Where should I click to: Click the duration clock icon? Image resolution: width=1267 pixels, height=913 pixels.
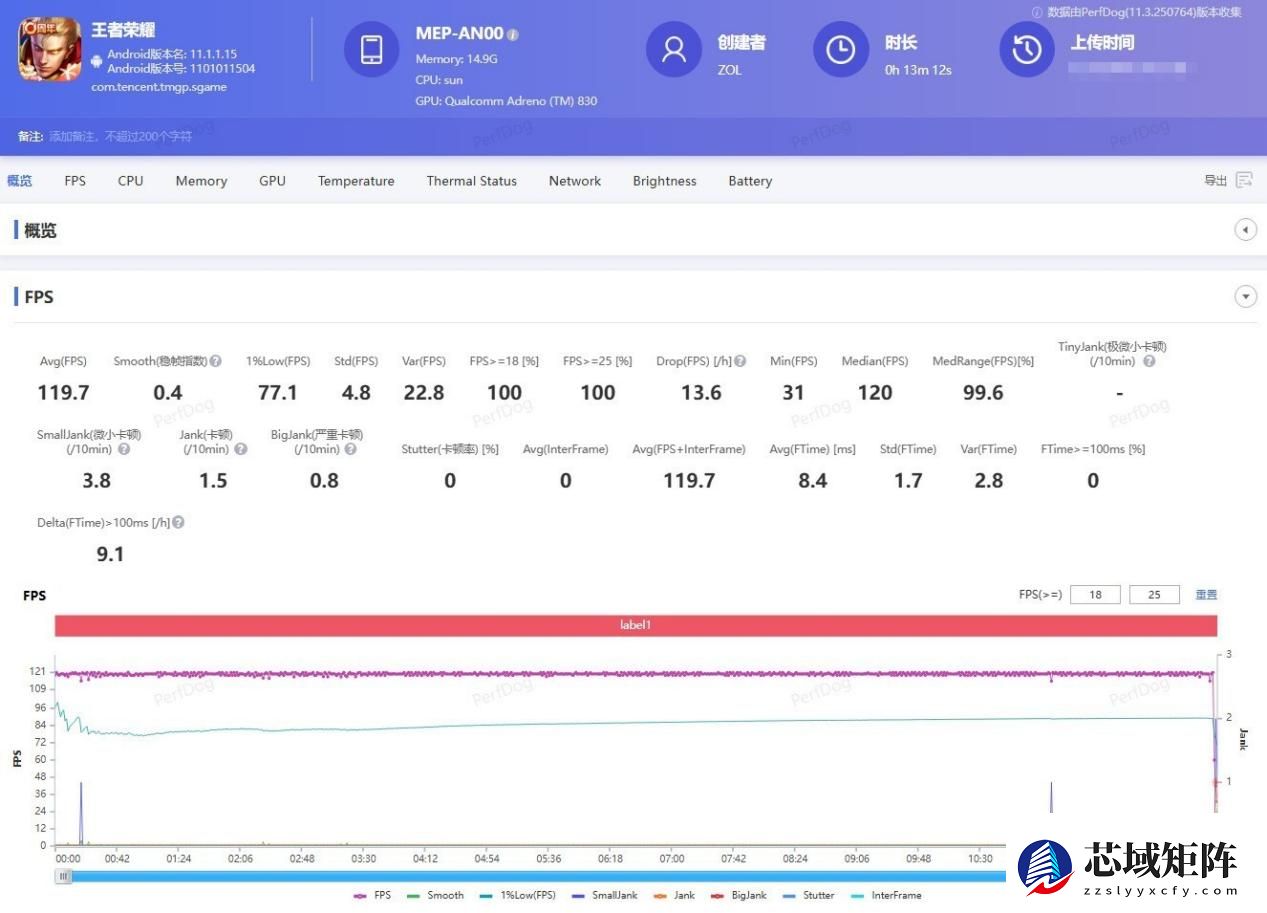tap(840, 49)
